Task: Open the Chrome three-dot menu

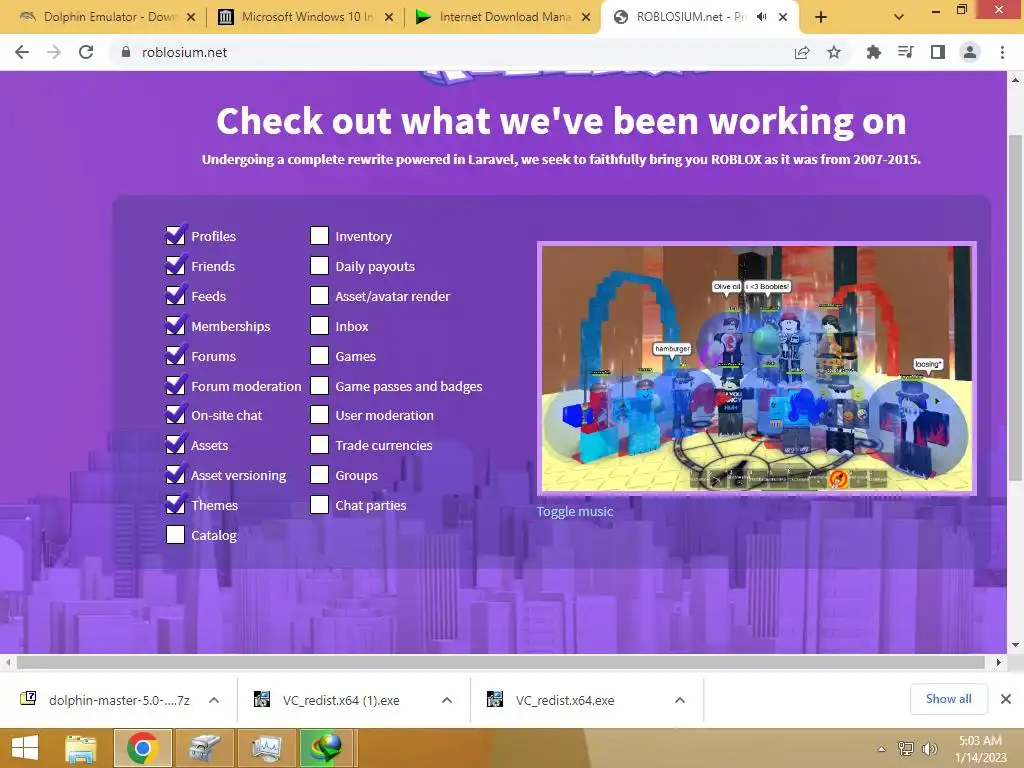Action: click(x=1002, y=52)
